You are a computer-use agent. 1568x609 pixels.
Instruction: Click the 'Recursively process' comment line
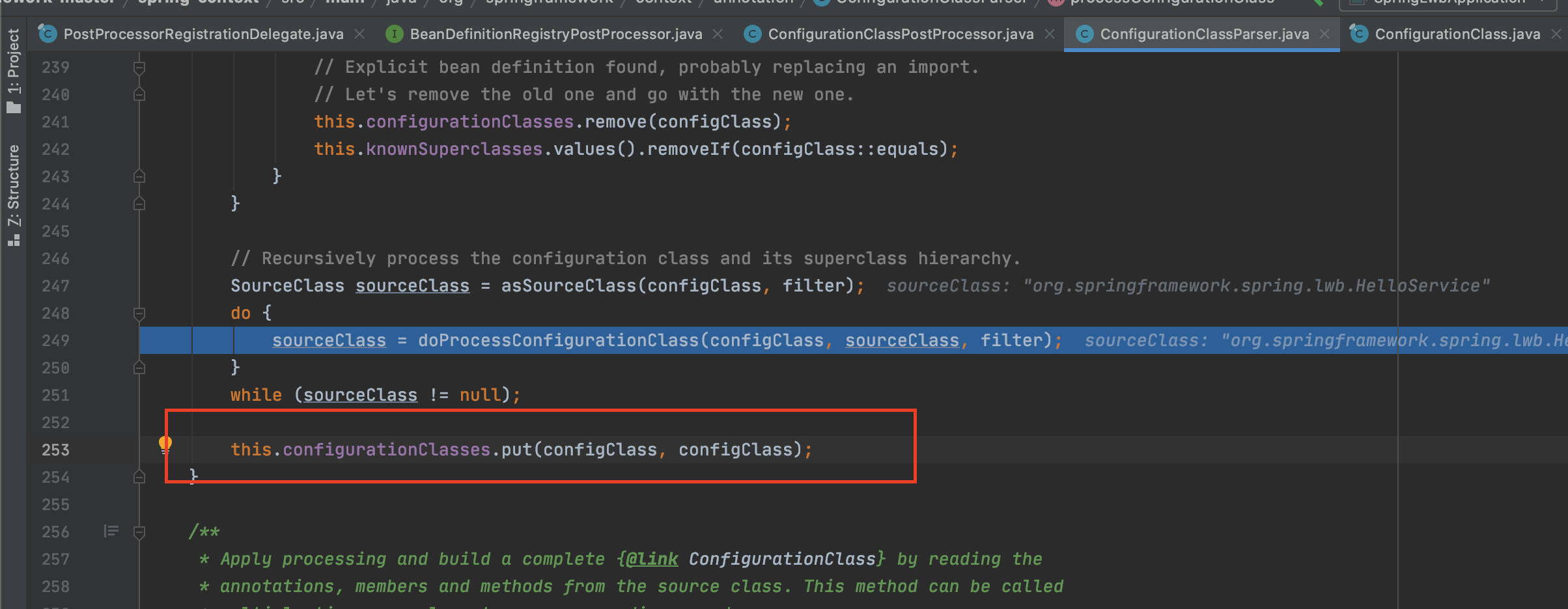pos(625,258)
